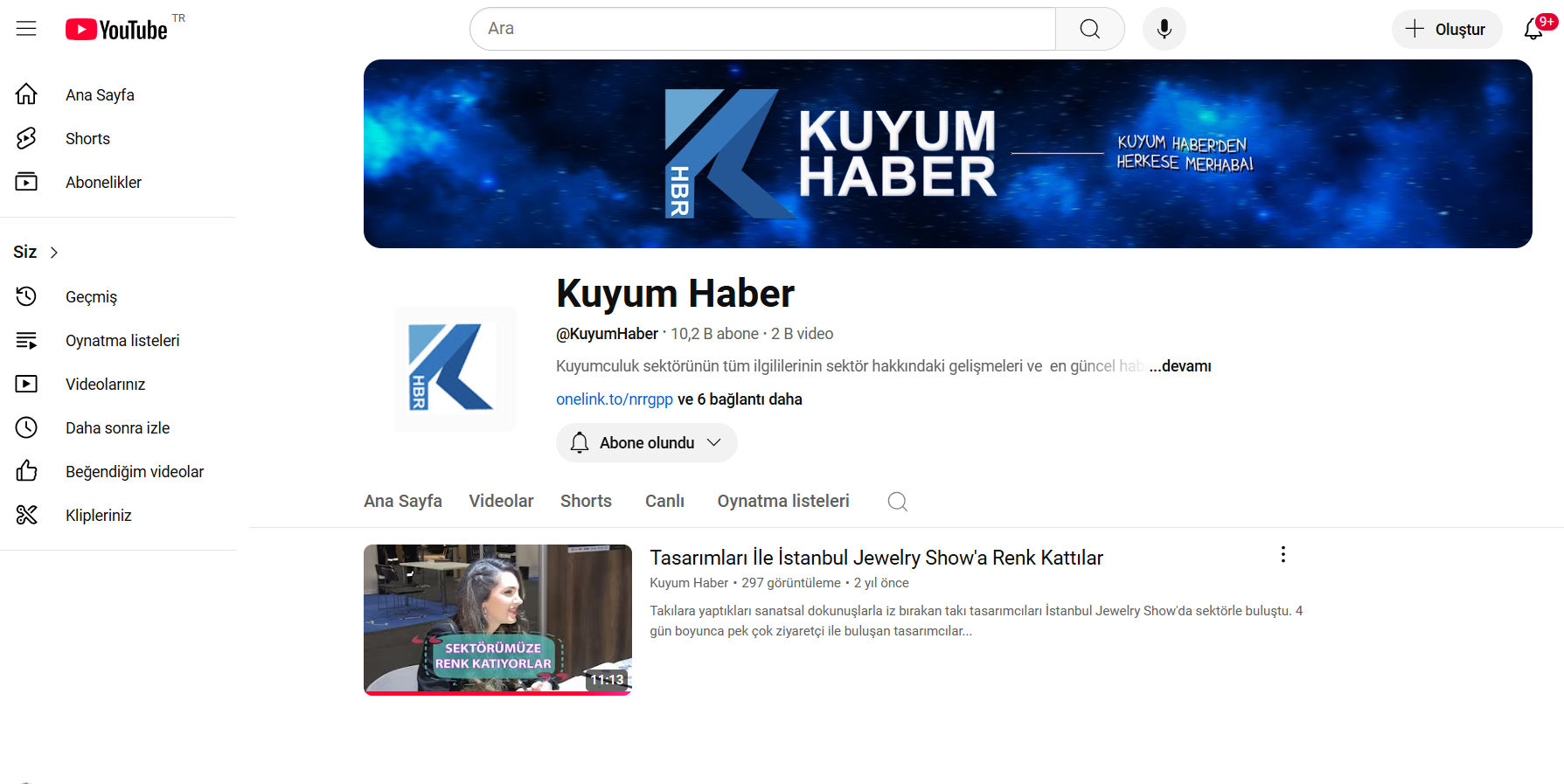1564x784 pixels.
Task: Click the Geçmiş history clock icon
Action: tap(26, 296)
